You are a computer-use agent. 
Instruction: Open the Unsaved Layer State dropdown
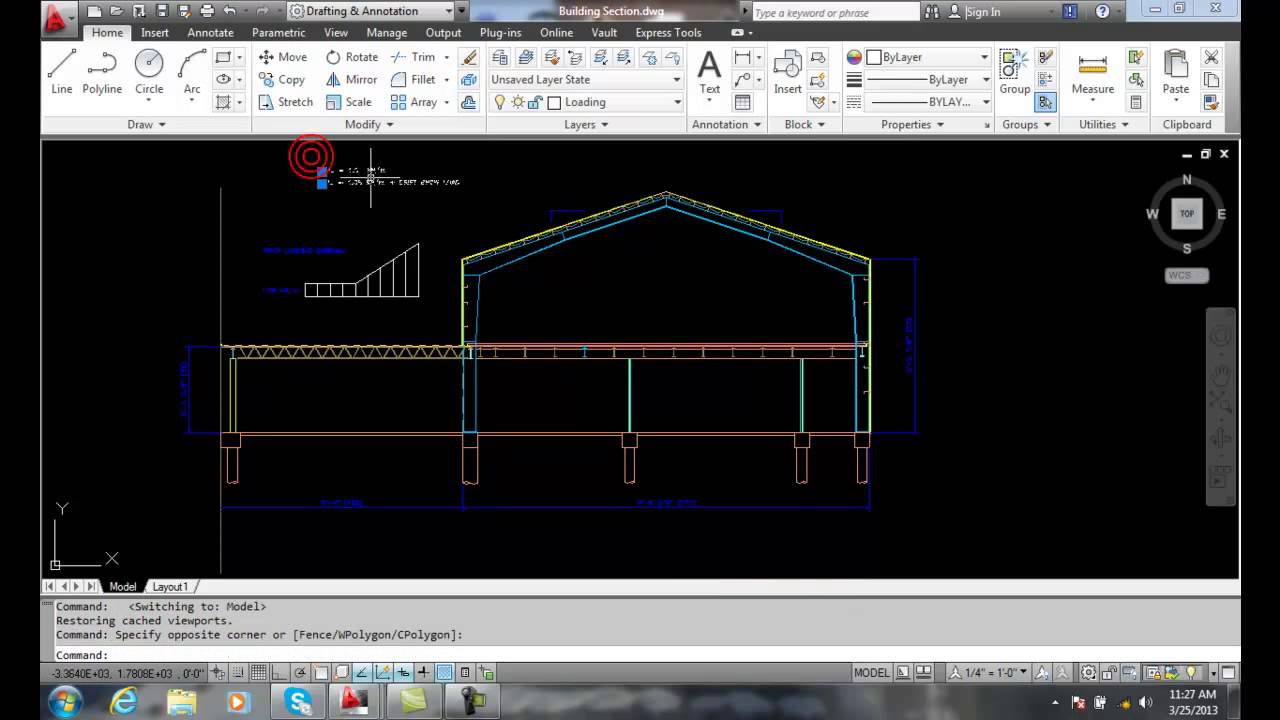586,80
